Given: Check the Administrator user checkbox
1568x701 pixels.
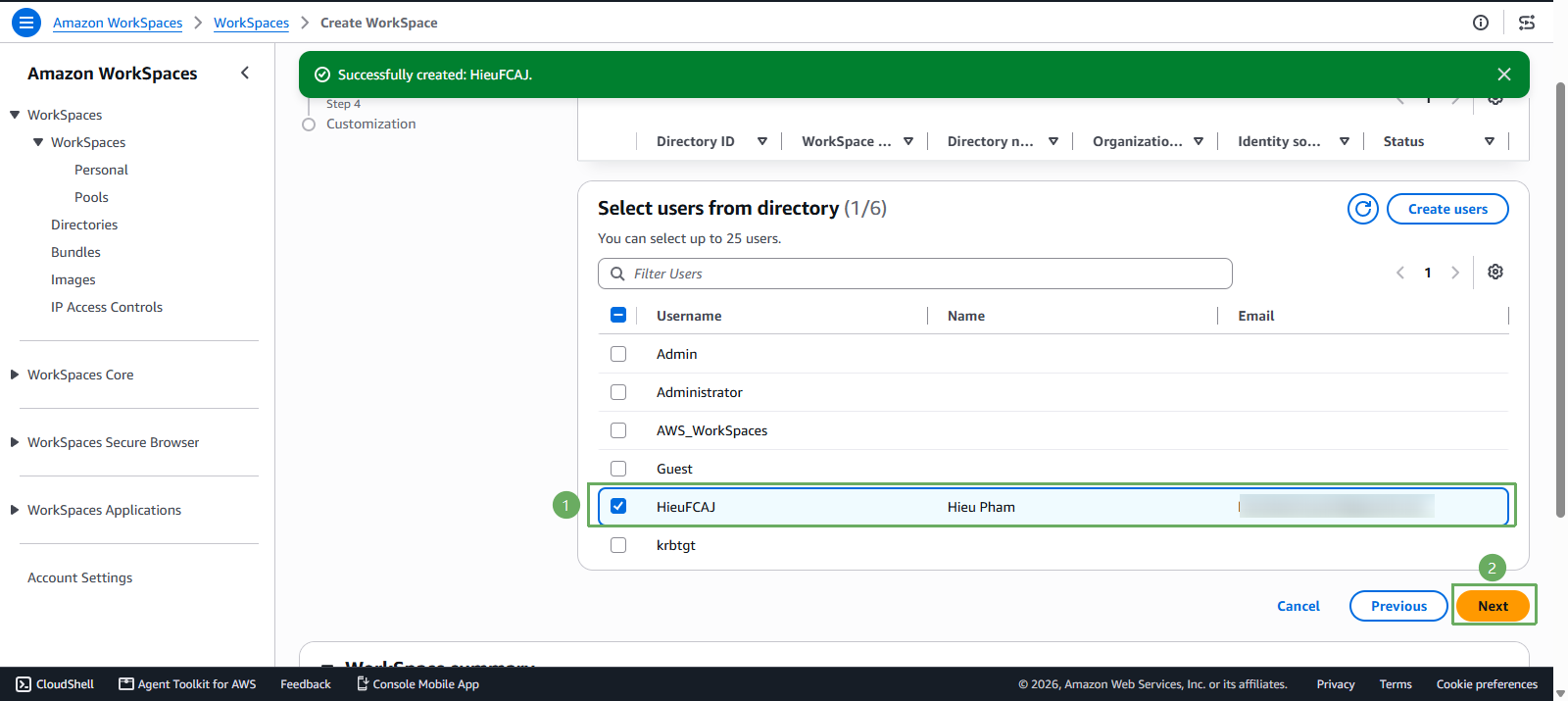Looking at the screenshot, I should pyautogui.click(x=618, y=392).
